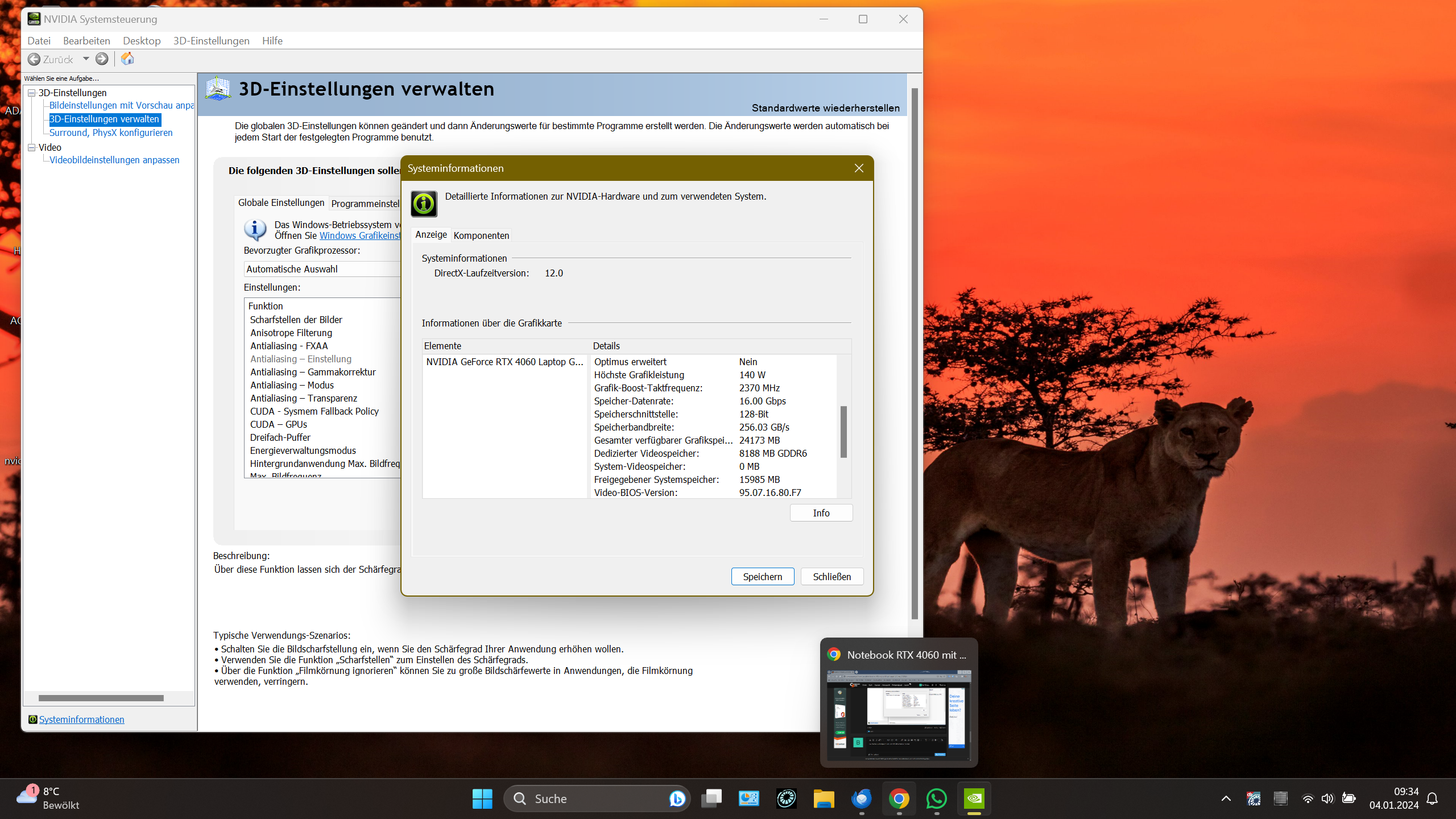The width and height of the screenshot is (1456, 819).
Task: Click the NVIDIA Systemsteuerung title bar icon
Action: 34,19
